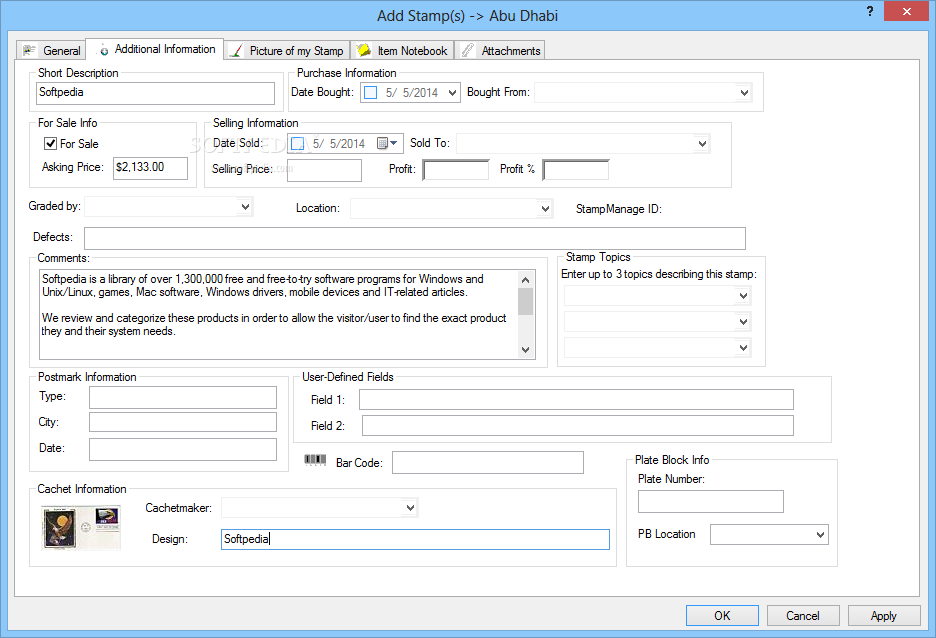Click the Postmark City field
The image size is (936, 638).
coord(183,422)
